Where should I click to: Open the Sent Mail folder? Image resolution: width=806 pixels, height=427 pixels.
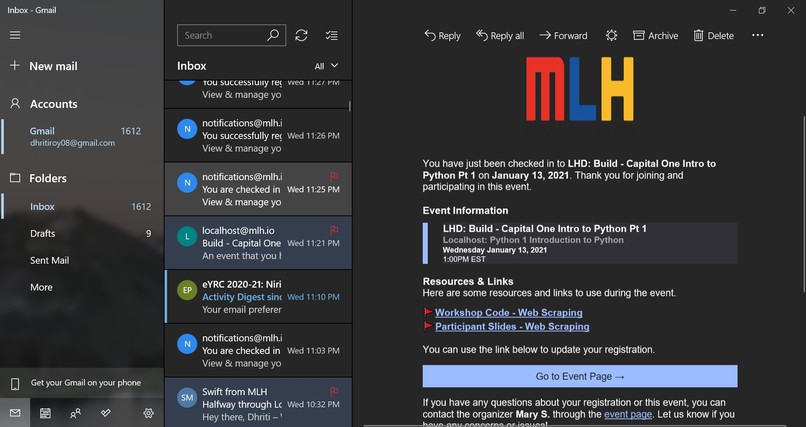tap(82, 260)
